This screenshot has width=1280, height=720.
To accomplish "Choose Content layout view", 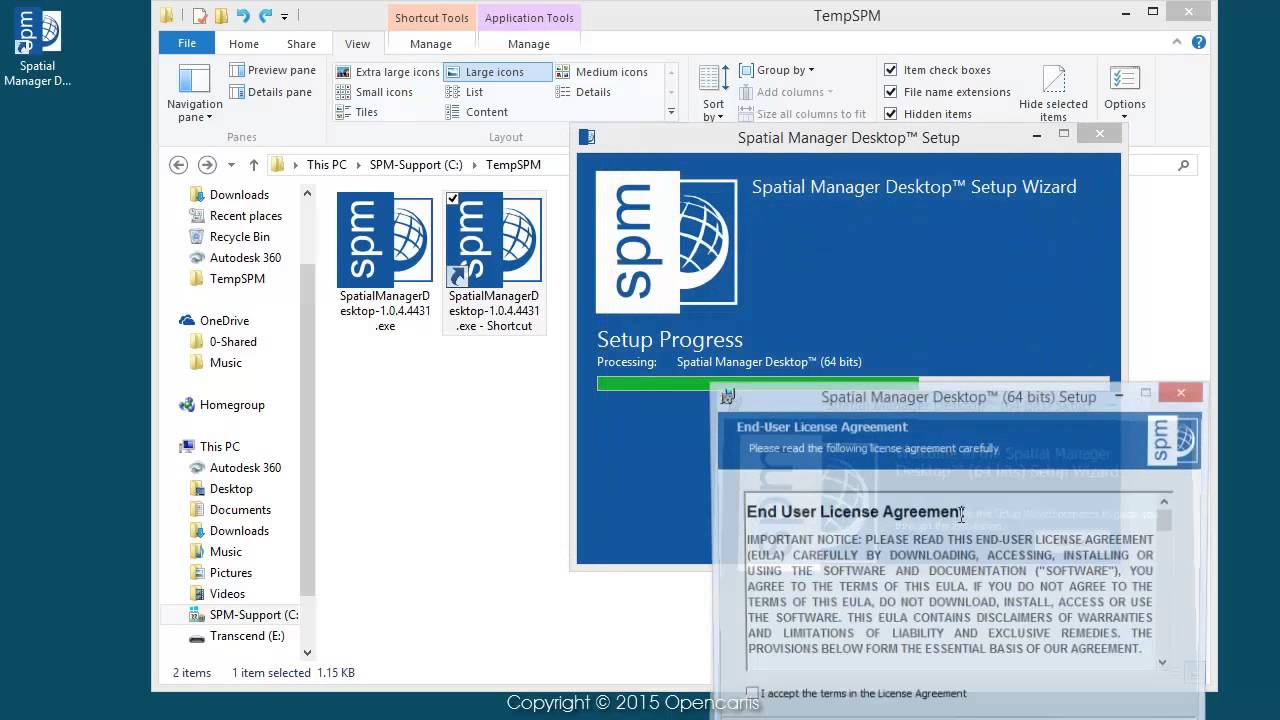I will [x=477, y=112].
